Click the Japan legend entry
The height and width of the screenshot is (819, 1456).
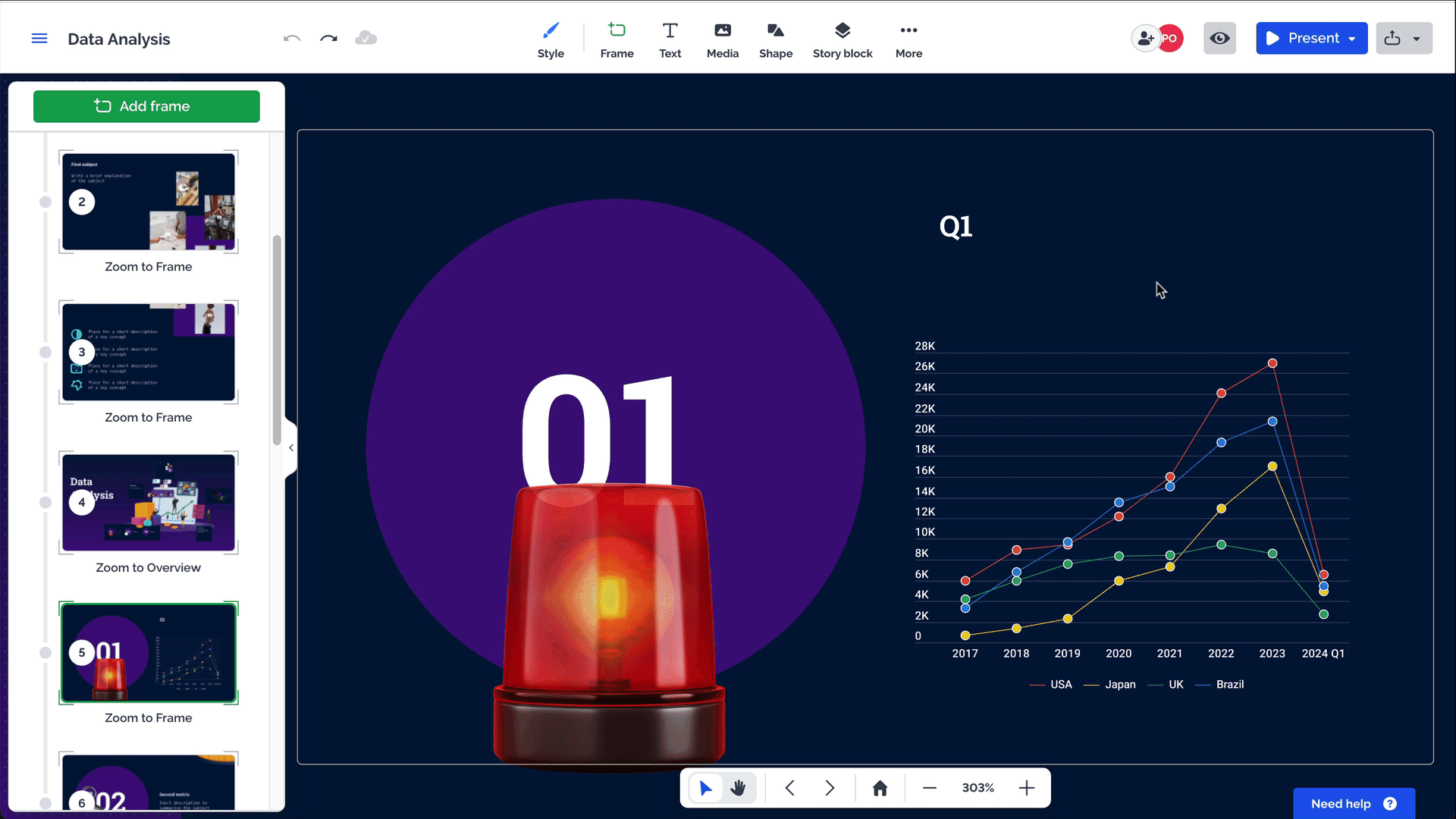[x=1110, y=685]
